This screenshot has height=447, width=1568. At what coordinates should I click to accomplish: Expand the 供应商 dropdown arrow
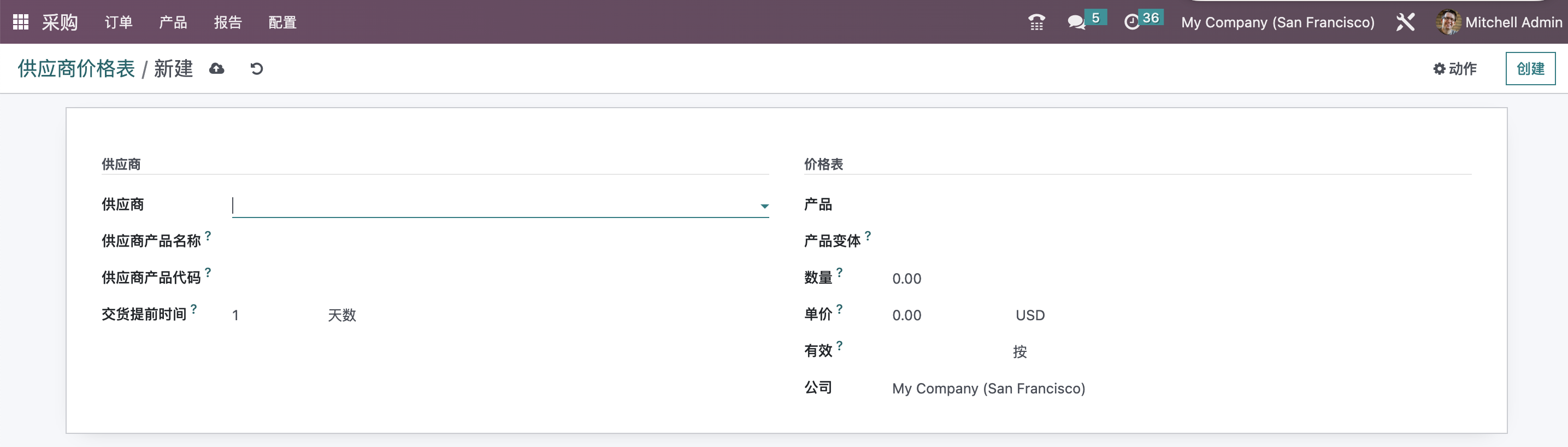pyautogui.click(x=764, y=206)
